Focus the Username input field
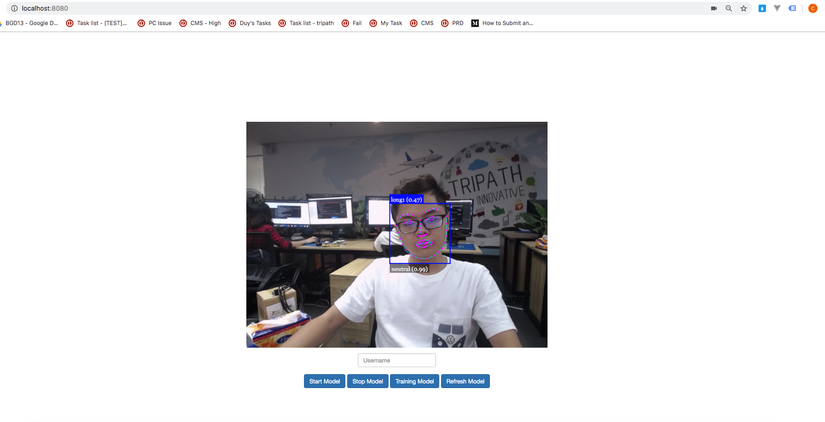 tap(397, 360)
